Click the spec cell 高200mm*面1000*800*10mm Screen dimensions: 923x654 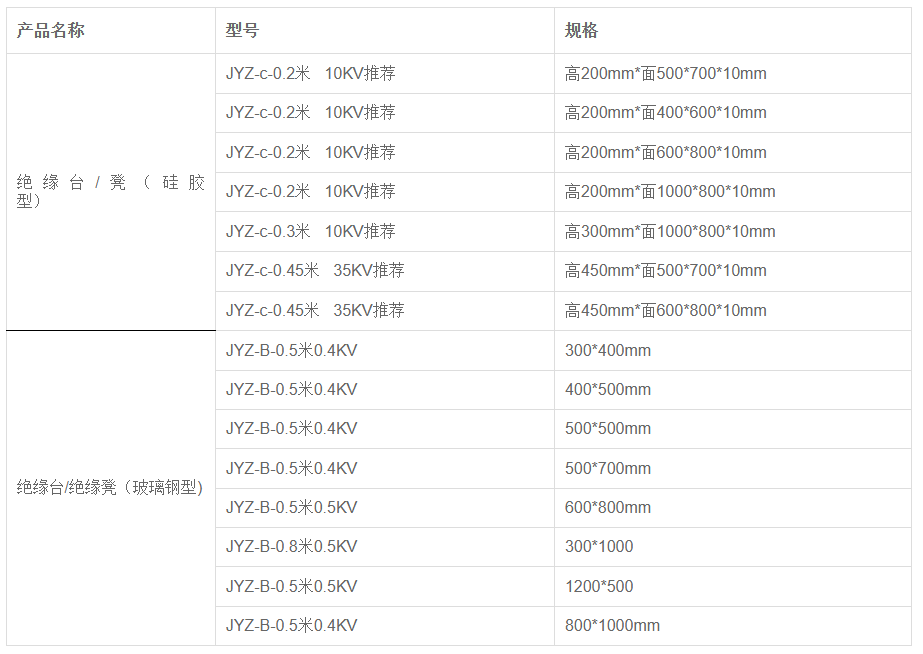pyautogui.click(x=733, y=192)
